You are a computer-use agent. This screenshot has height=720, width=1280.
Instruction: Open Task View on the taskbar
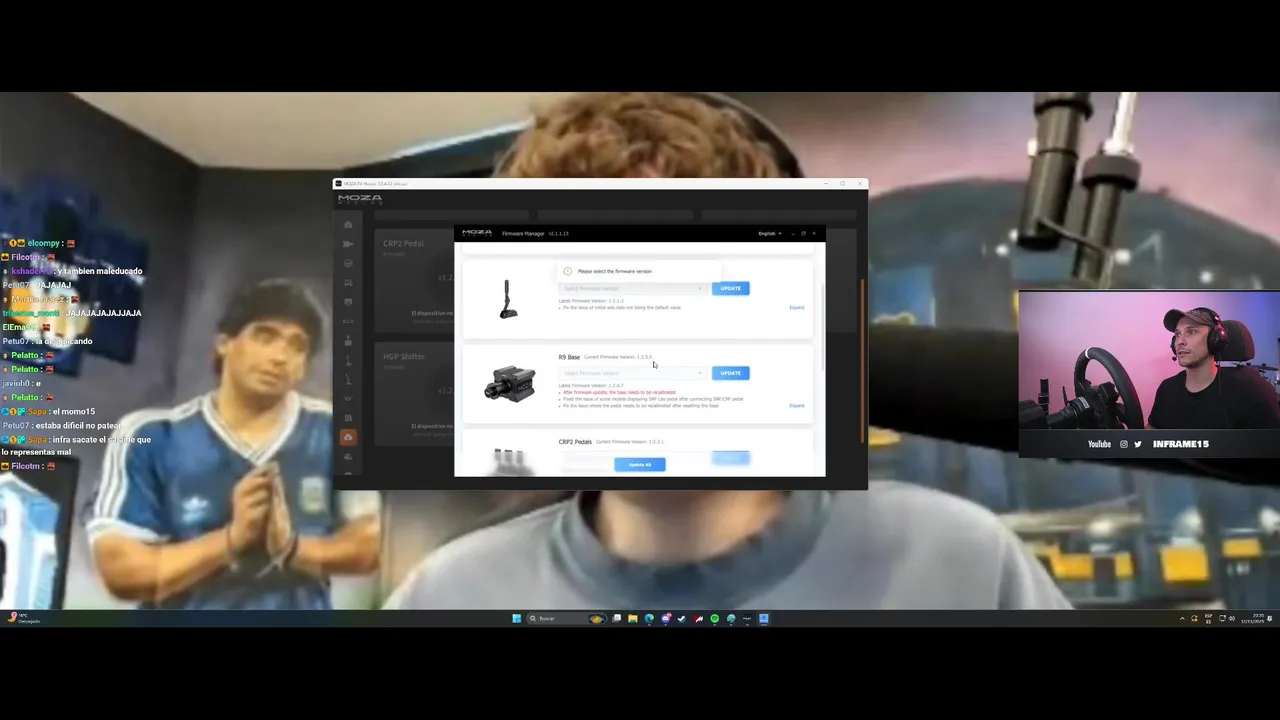[617, 618]
